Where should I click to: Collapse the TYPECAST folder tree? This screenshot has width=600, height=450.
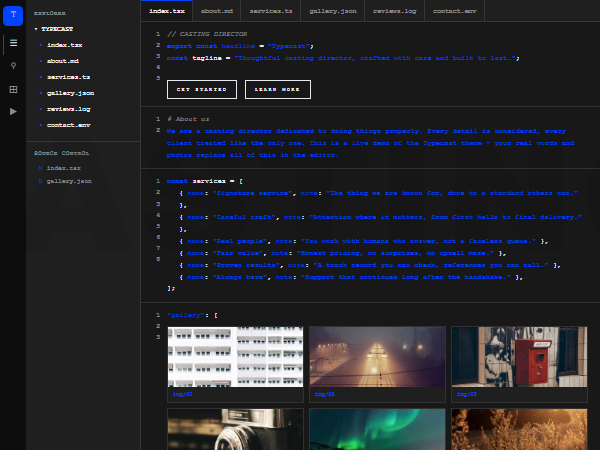tap(54, 29)
